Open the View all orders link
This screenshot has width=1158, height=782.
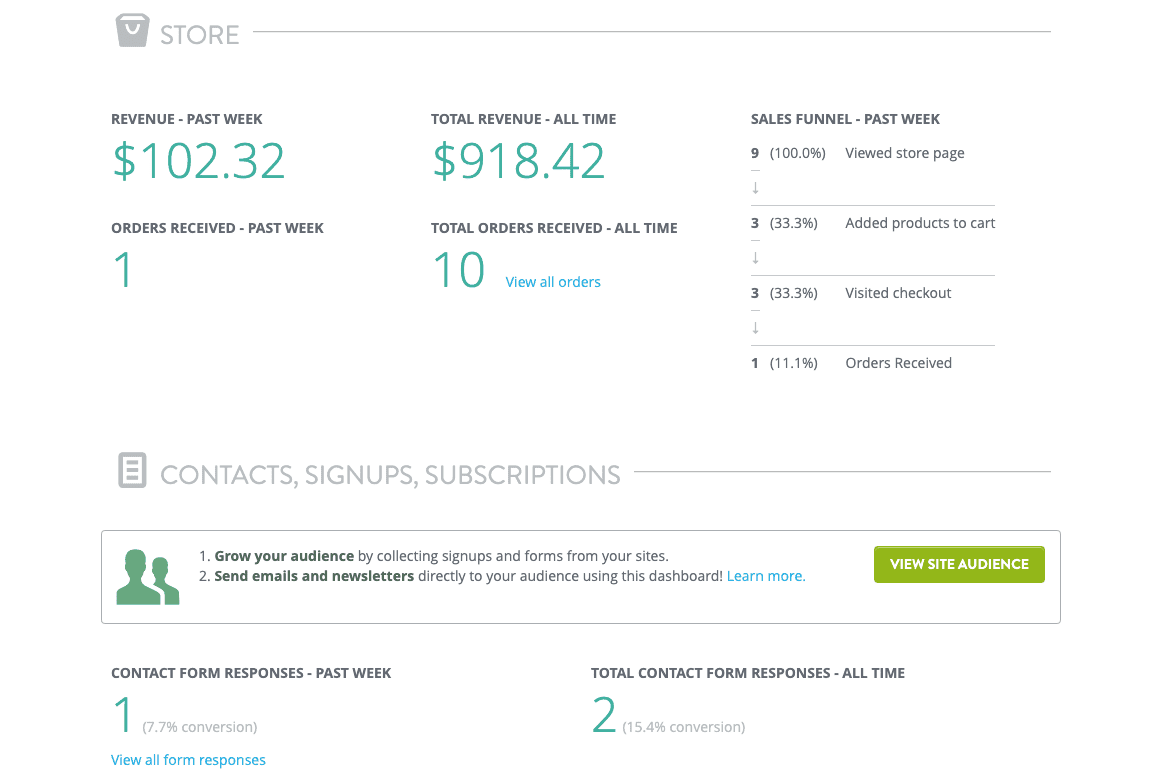(553, 281)
